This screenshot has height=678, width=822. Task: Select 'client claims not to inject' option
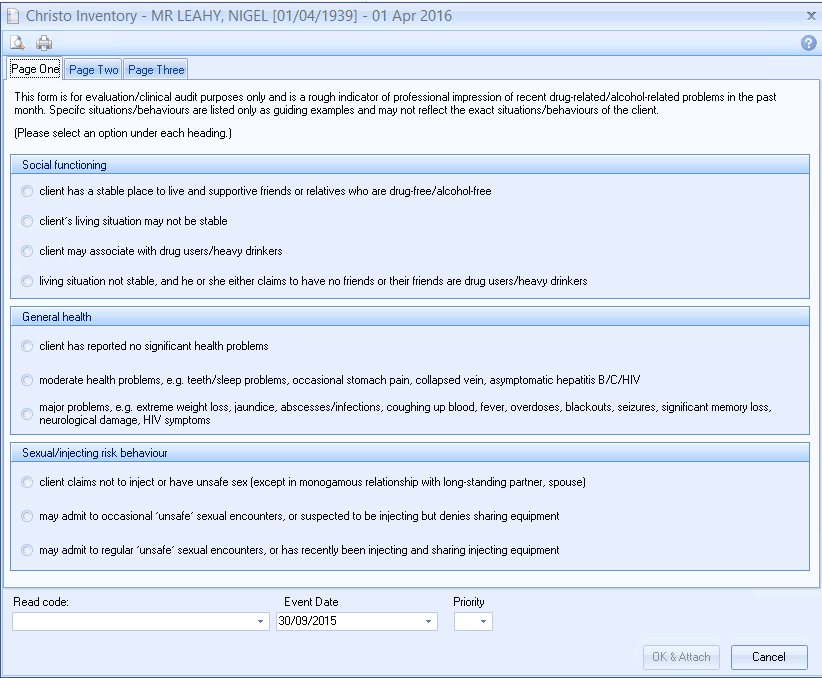pyautogui.click(x=27, y=482)
